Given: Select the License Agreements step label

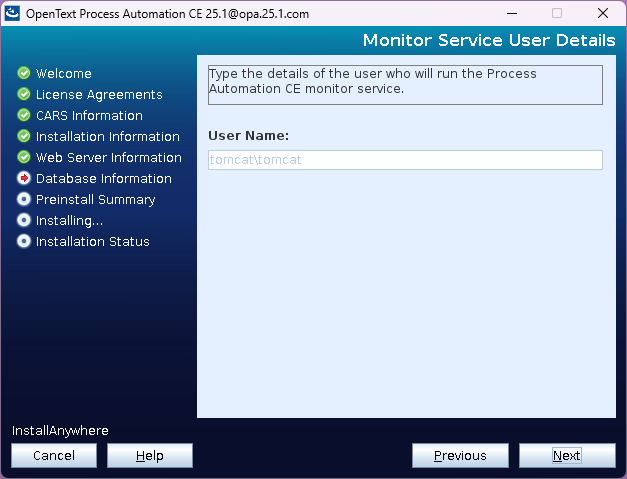Looking at the screenshot, I should 99,95.
